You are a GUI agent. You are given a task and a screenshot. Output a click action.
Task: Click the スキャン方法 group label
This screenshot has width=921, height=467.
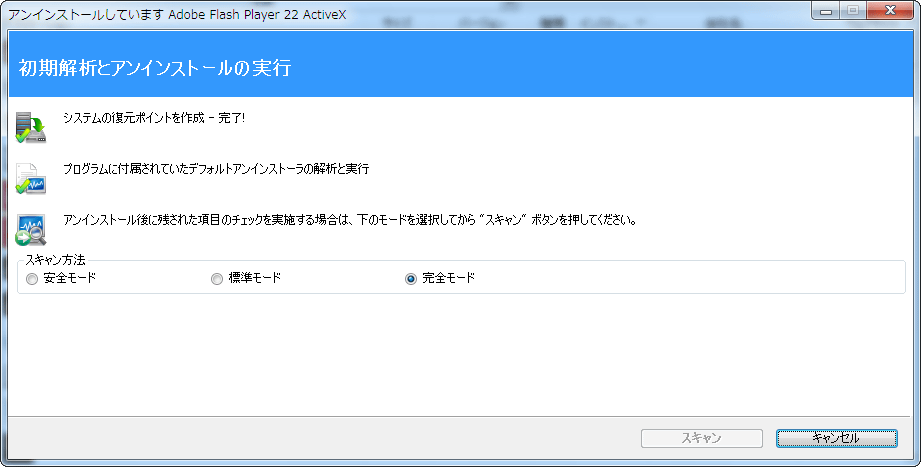pyautogui.click(x=55, y=260)
